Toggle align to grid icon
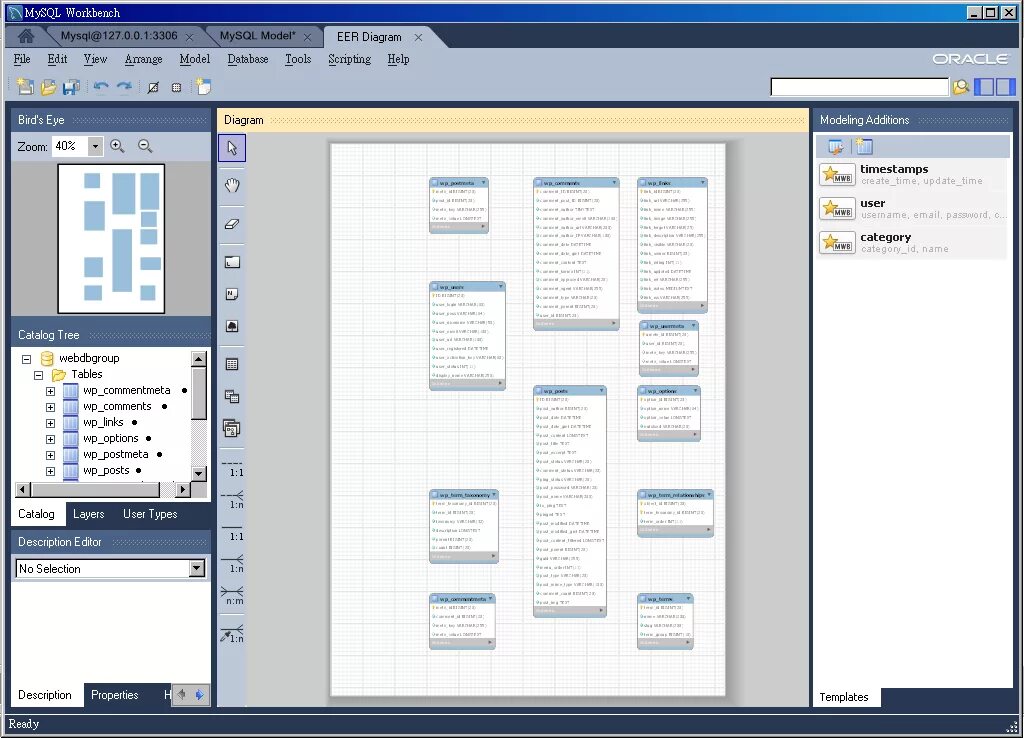1024x738 pixels. [x=176, y=87]
